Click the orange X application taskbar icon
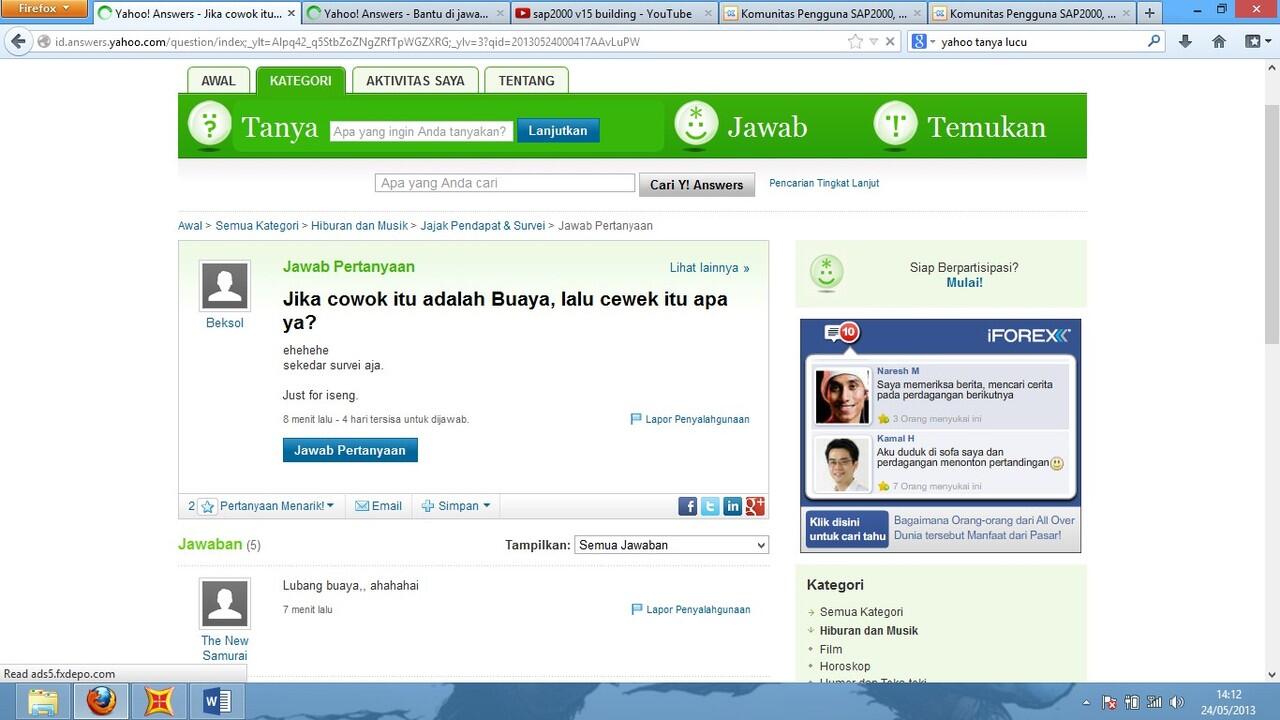Viewport: 1280px width, 720px height. click(x=159, y=701)
